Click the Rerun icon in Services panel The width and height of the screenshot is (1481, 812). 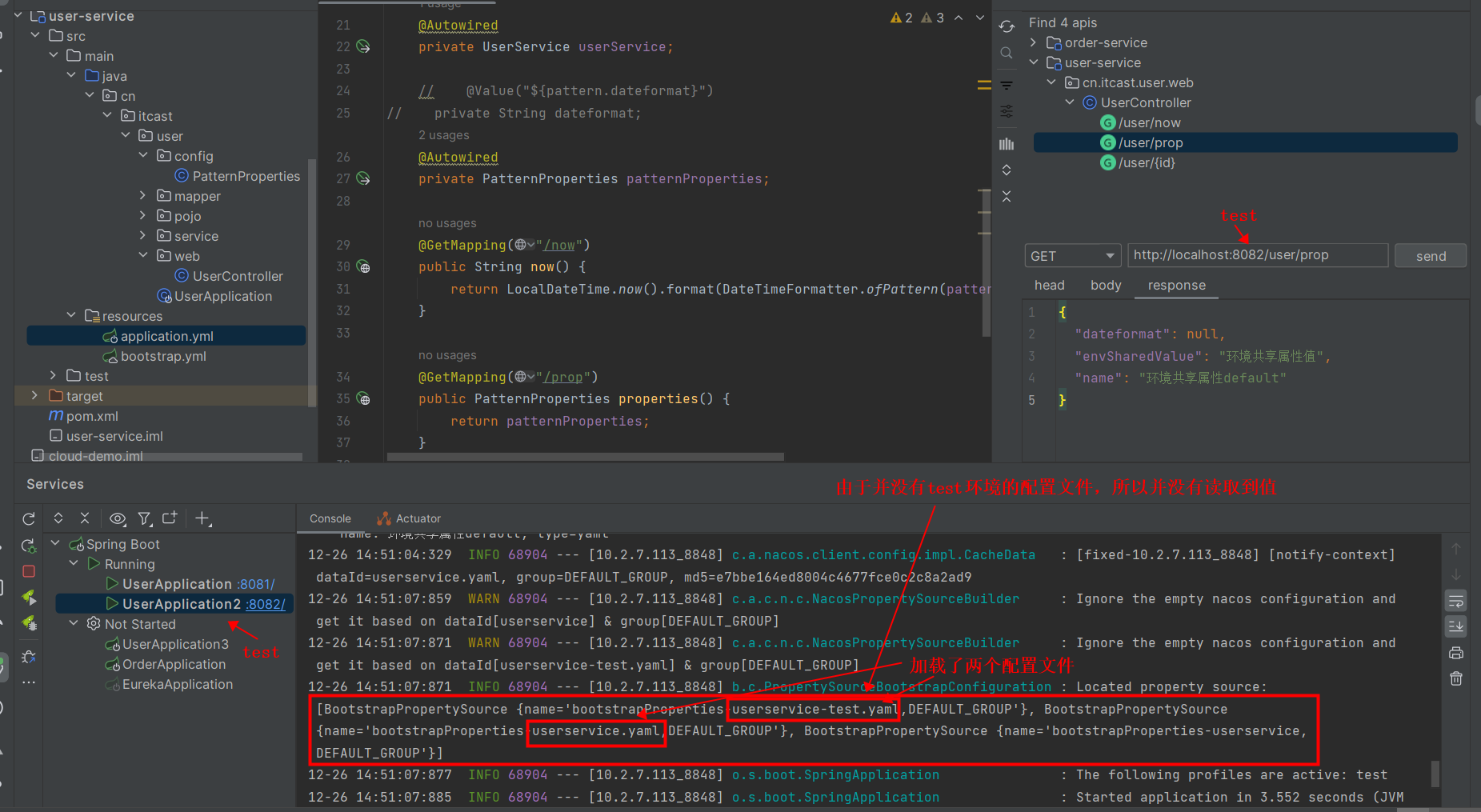pos(29,519)
